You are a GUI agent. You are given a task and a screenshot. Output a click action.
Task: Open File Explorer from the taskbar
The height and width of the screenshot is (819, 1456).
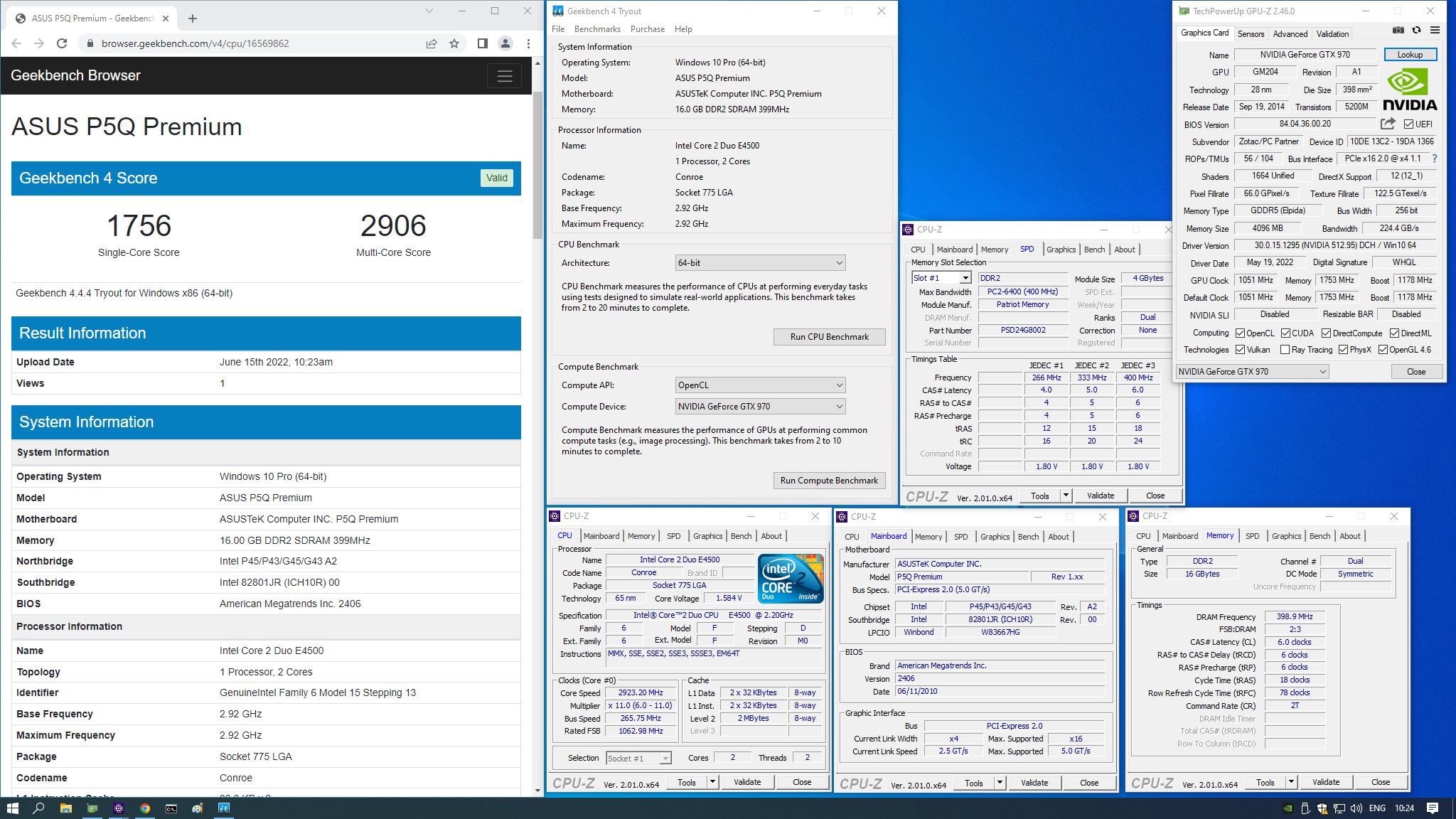65,808
